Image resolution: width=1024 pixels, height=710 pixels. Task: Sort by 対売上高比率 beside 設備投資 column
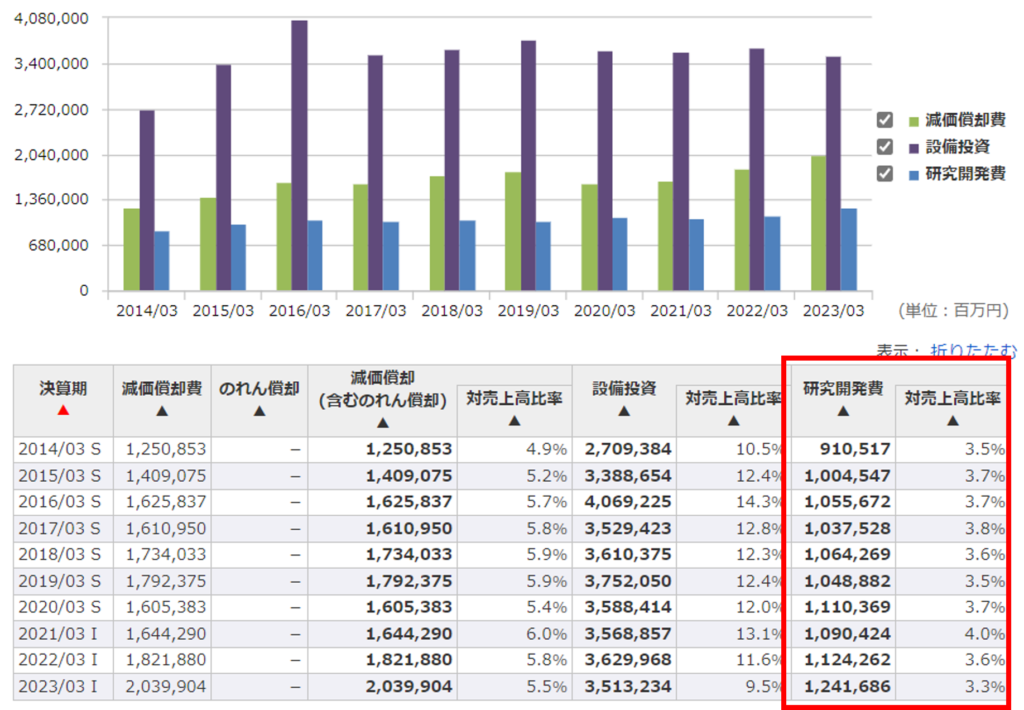click(x=733, y=421)
